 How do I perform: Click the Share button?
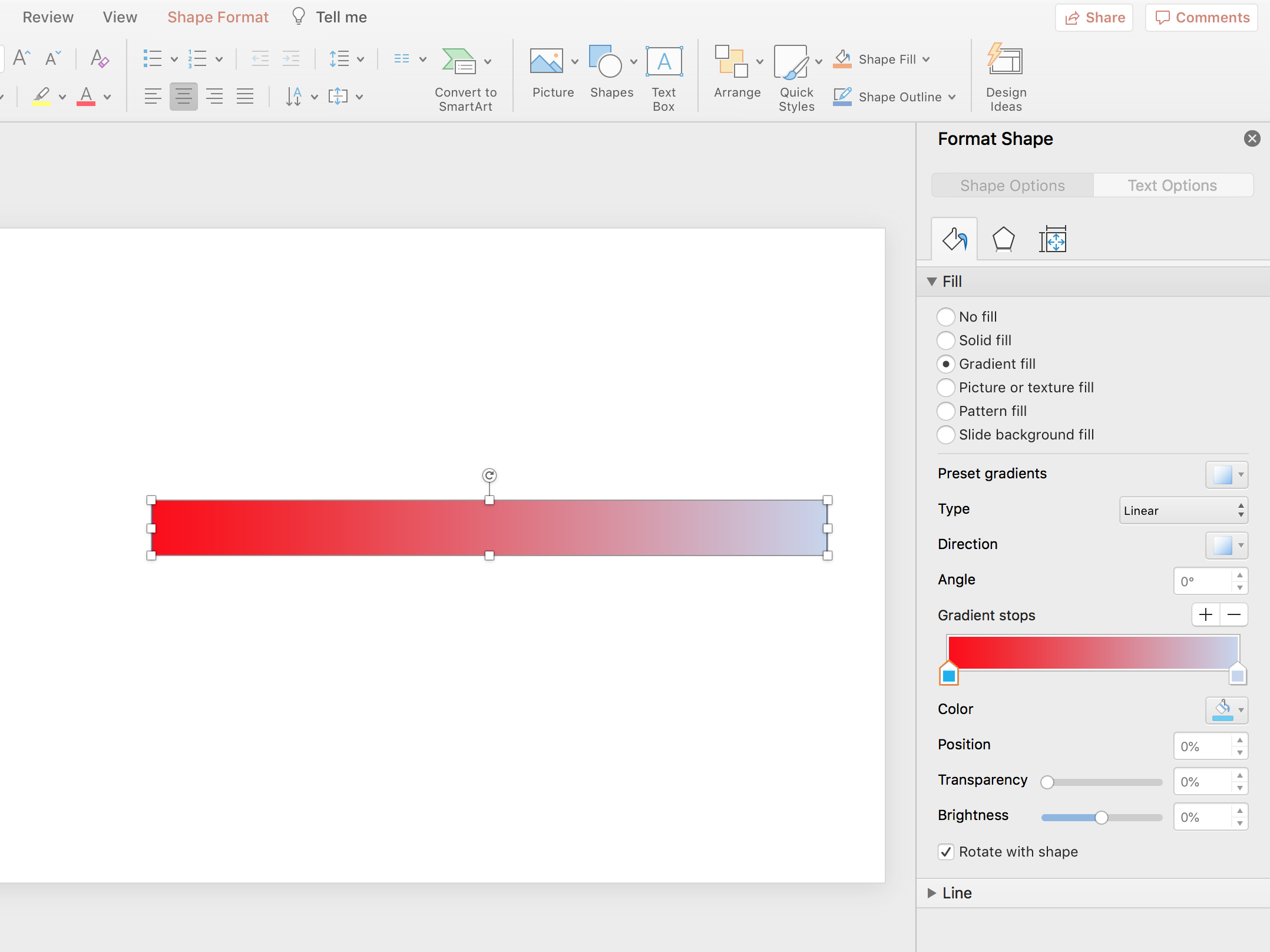(1094, 18)
